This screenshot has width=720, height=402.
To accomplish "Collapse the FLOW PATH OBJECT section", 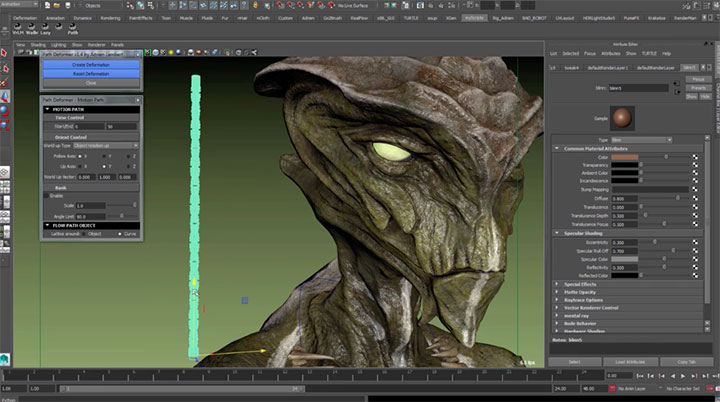I will point(47,226).
